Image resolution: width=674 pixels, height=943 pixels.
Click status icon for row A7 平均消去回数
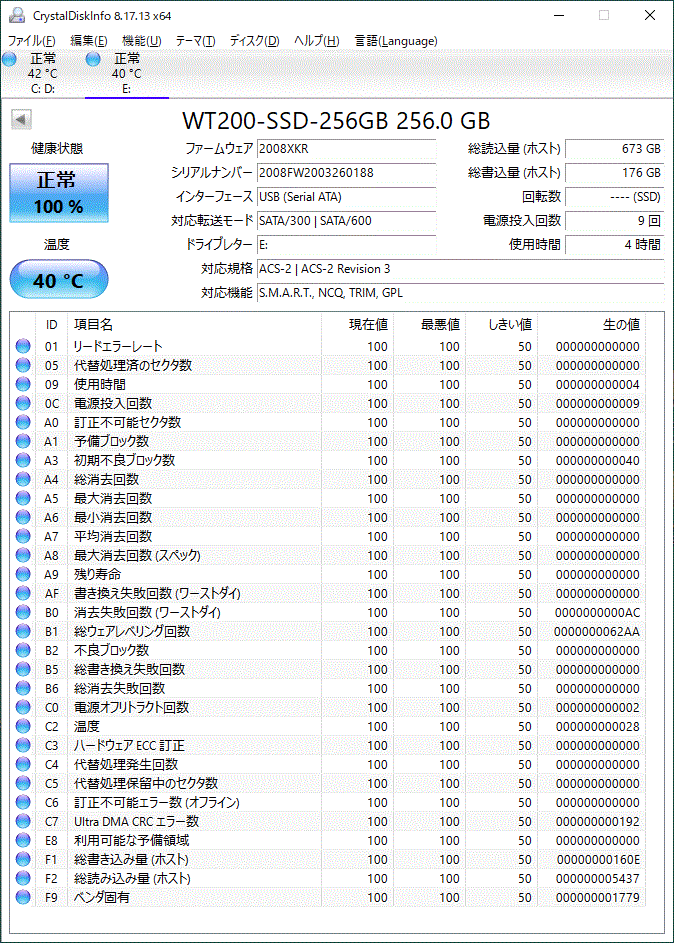click(x=23, y=536)
